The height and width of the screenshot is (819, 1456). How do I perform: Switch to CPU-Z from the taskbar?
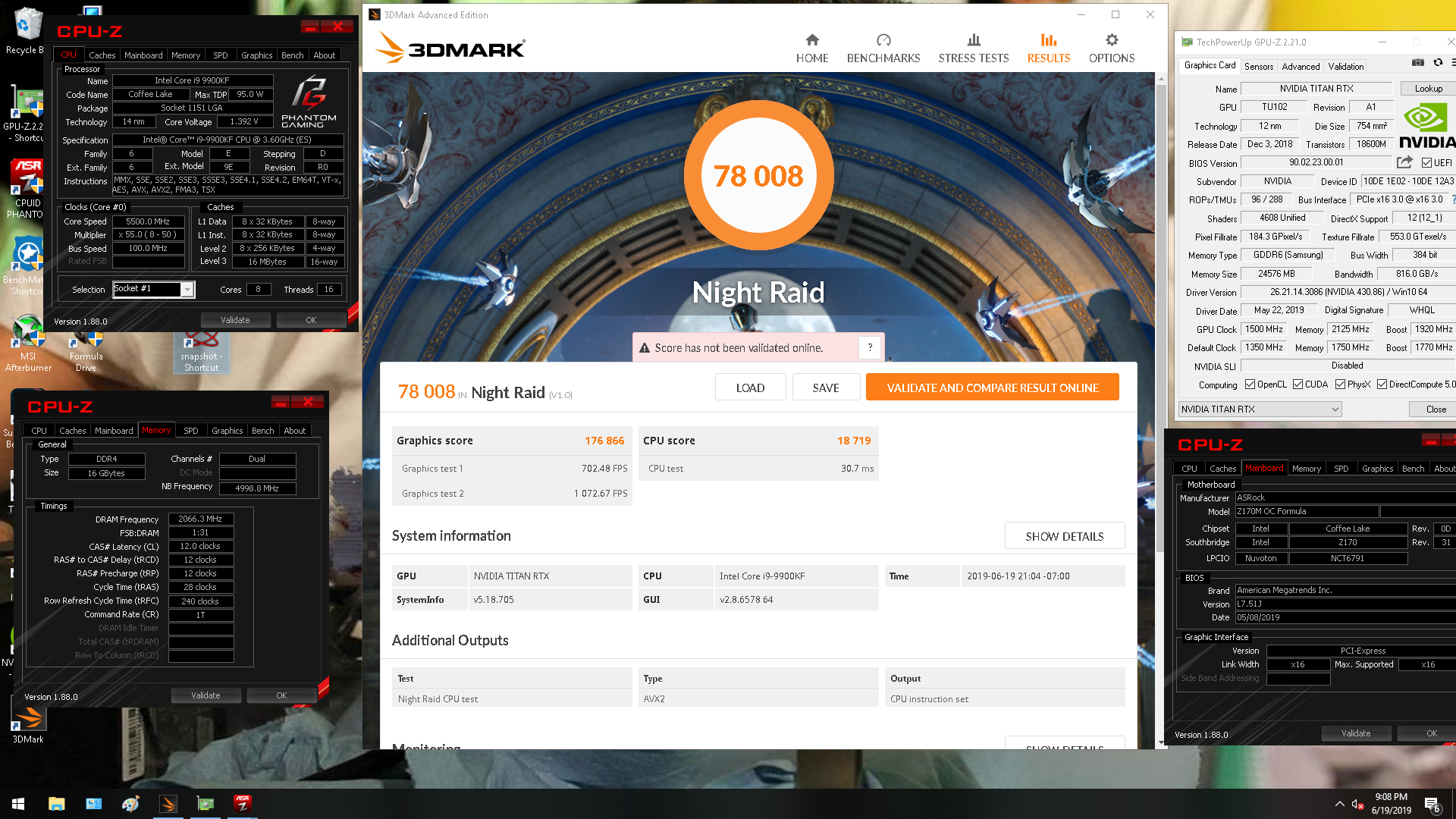click(243, 803)
